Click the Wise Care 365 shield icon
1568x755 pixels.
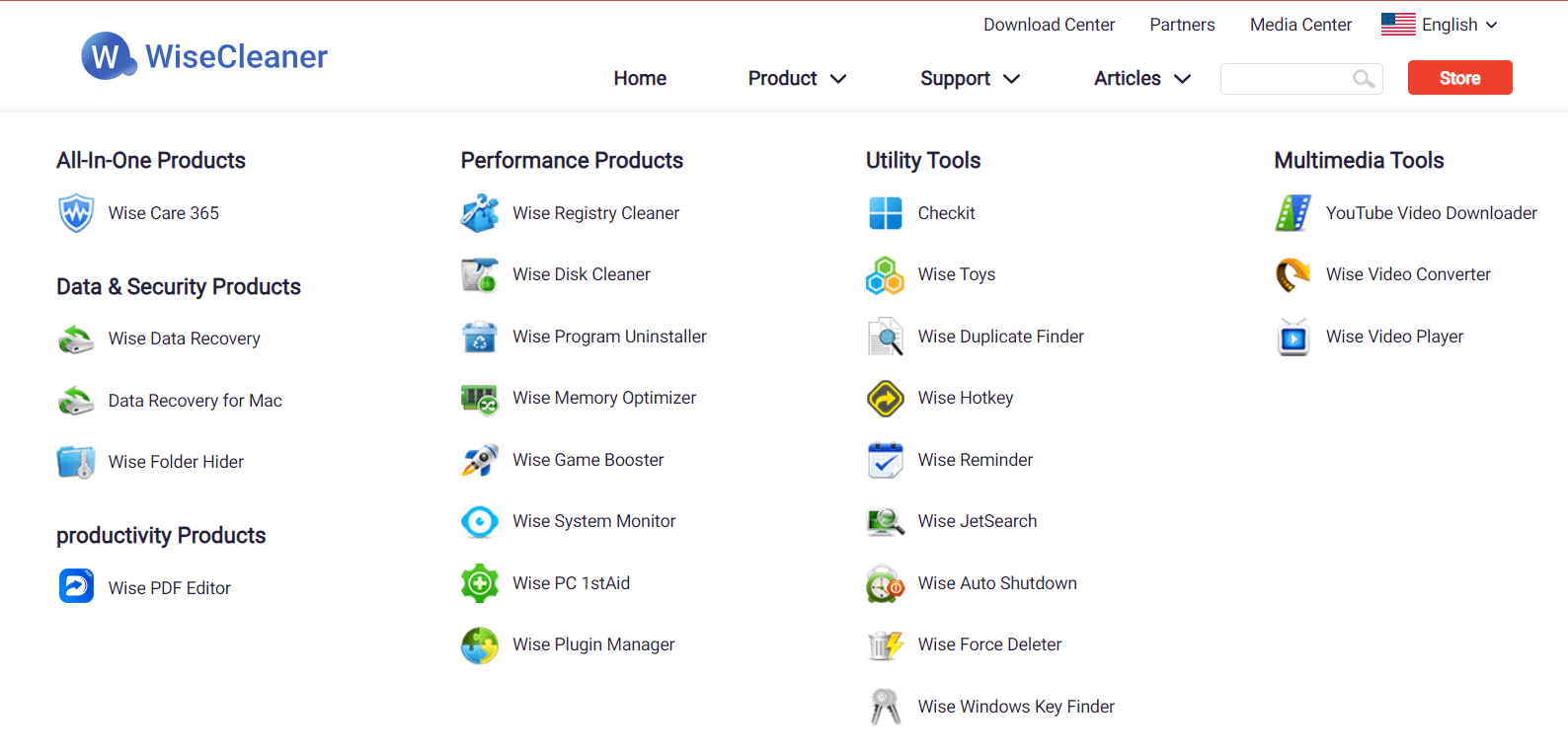click(76, 213)
